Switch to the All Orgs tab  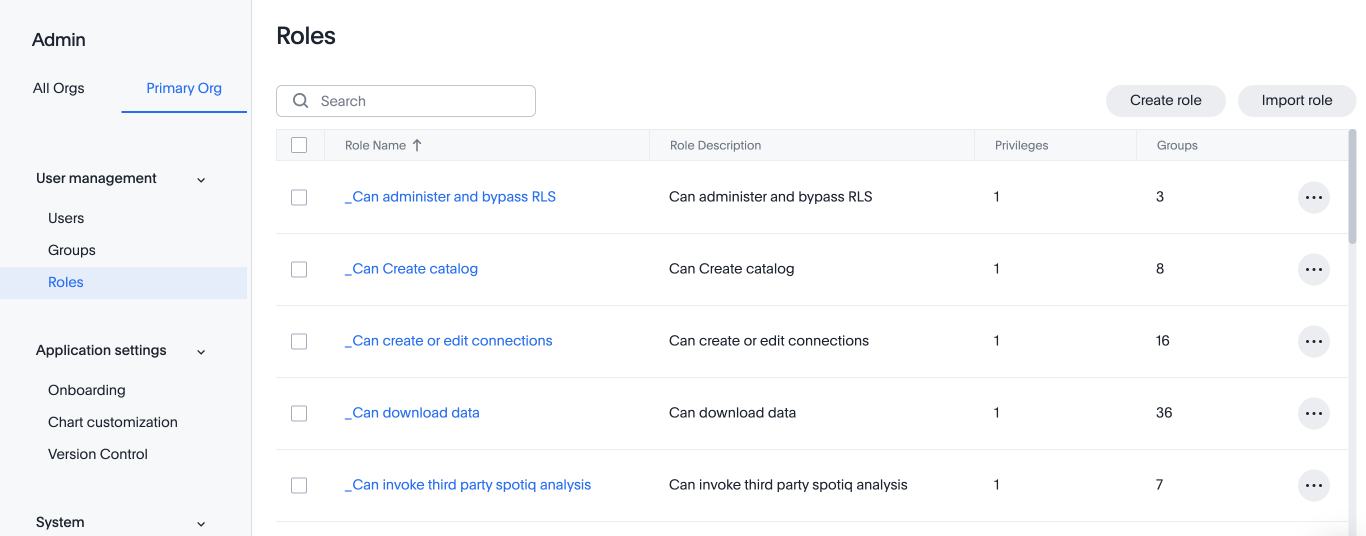coord(59,88)
